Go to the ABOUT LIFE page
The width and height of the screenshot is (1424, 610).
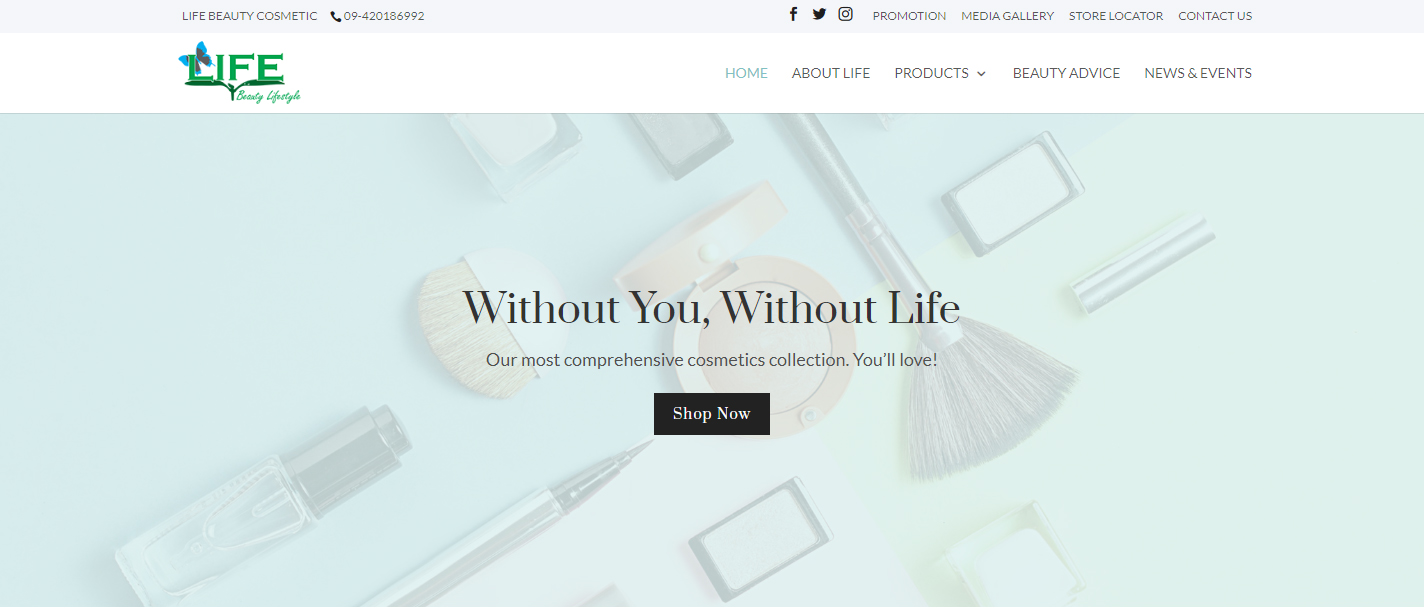[831, 73]
